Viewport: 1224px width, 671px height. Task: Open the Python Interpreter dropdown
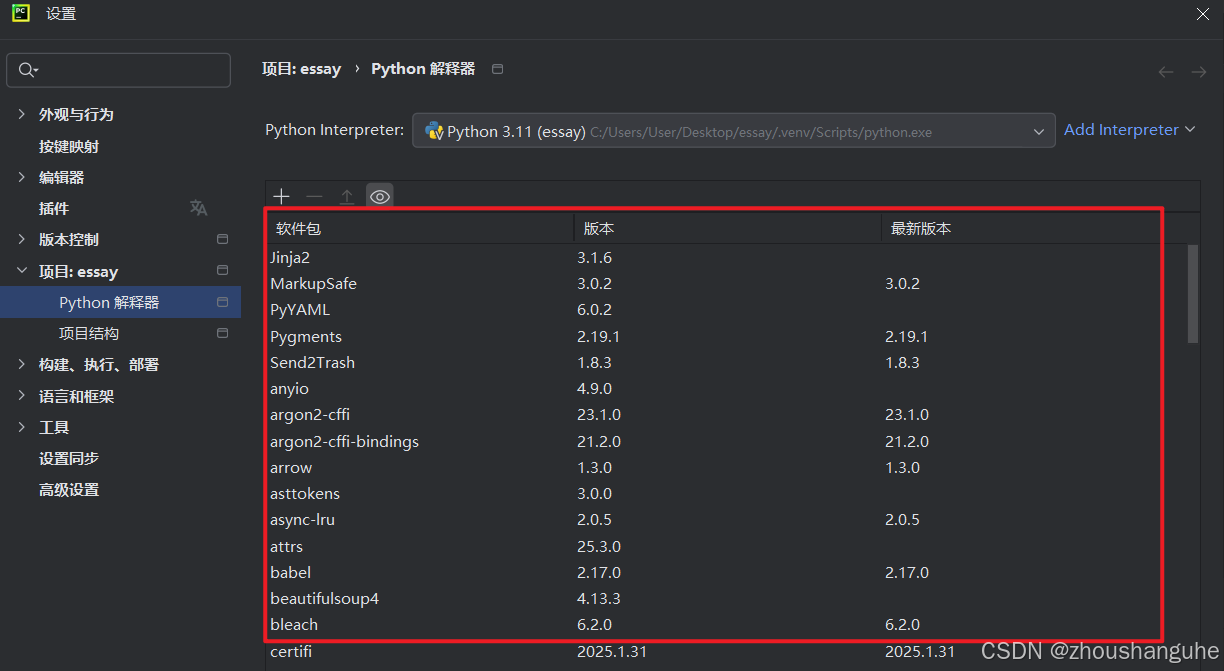(734, 131)
